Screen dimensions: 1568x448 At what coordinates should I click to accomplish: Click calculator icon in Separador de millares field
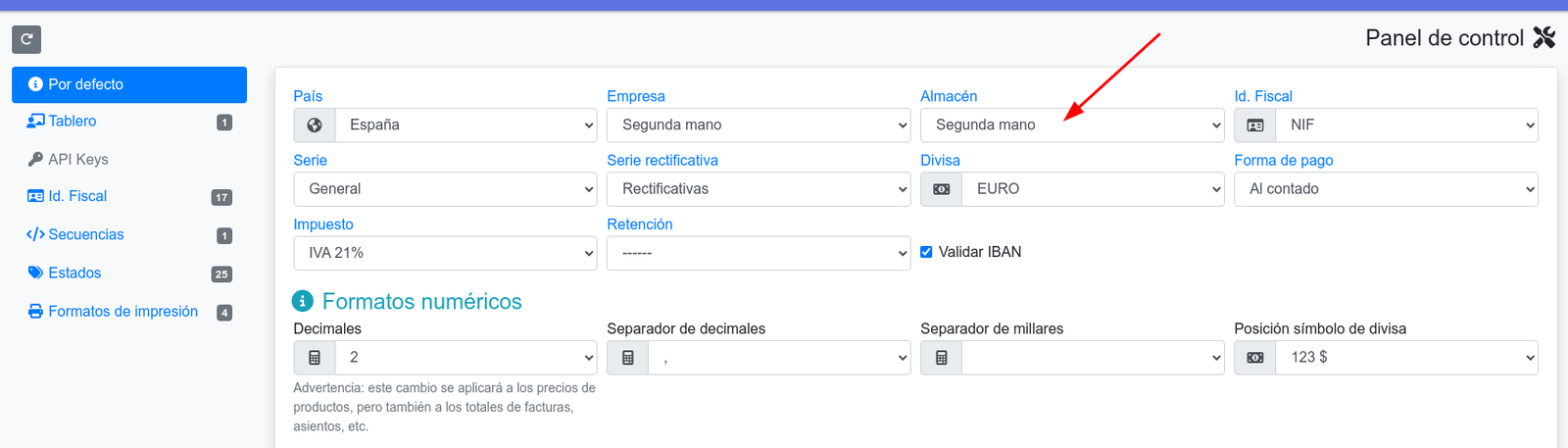tap(942, 358)
